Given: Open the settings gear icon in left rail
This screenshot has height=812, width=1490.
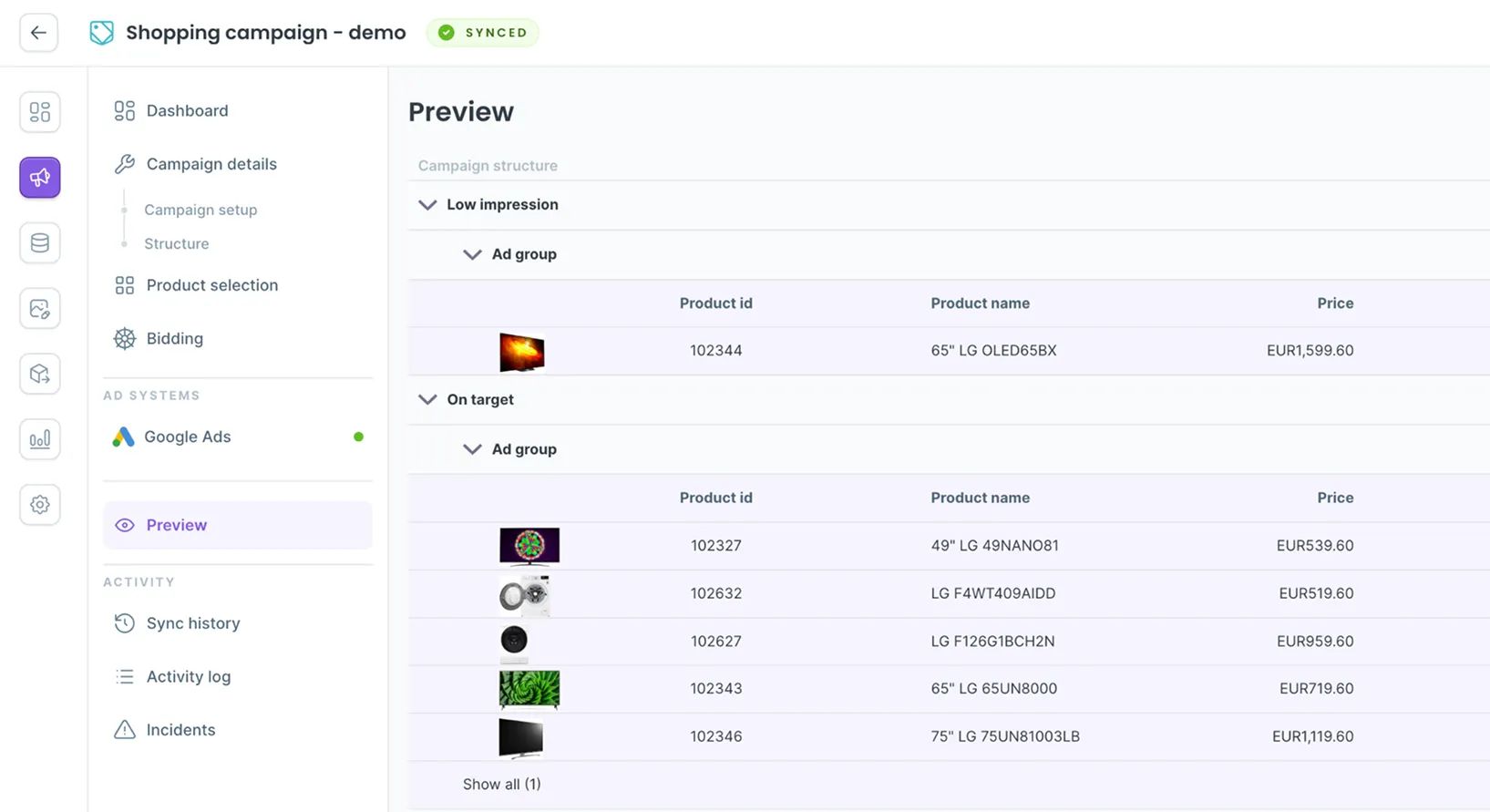Looking at the screenshot, I should click(40, 505).
